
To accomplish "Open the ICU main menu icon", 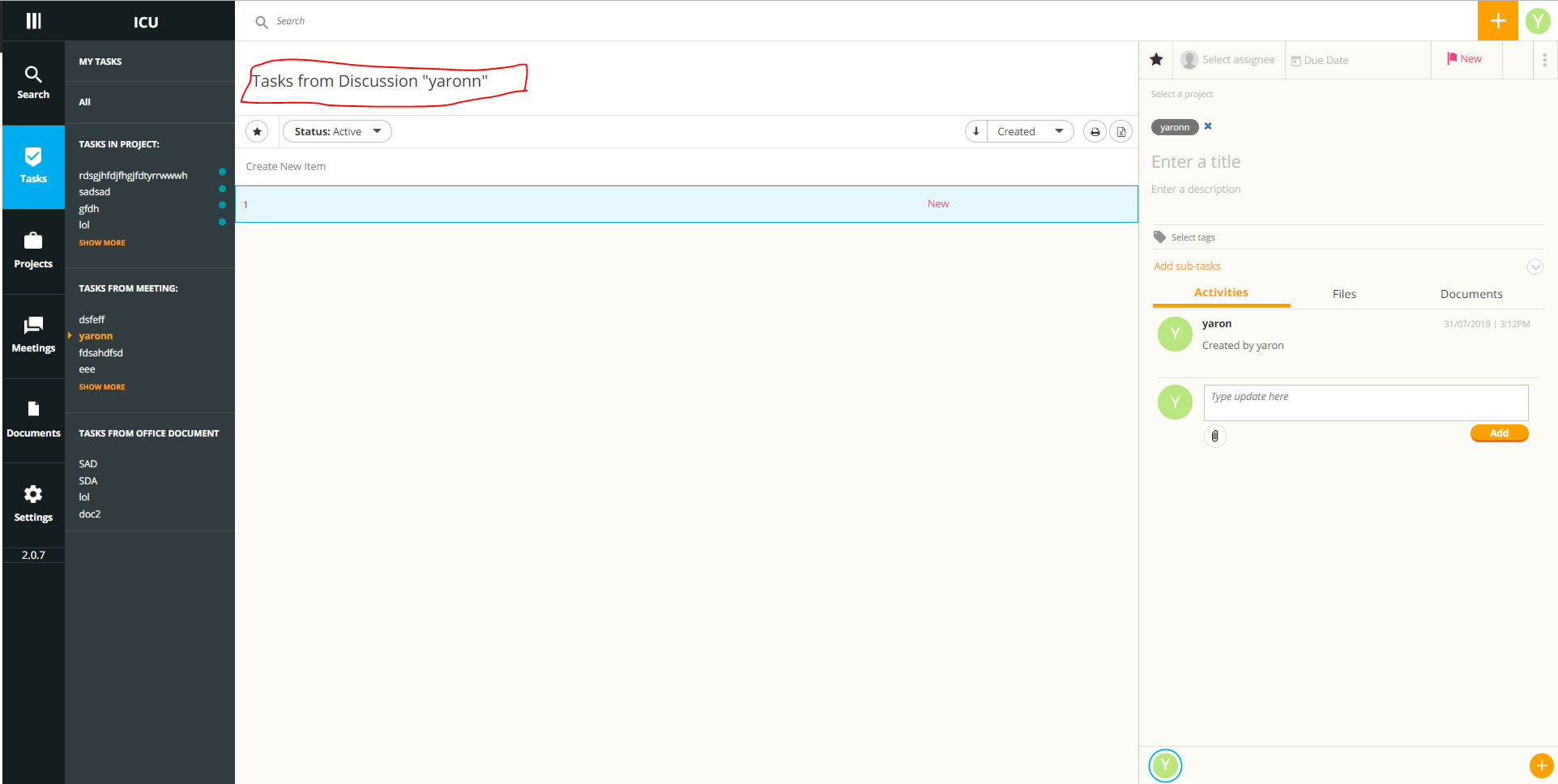I will tap(33, 21).
